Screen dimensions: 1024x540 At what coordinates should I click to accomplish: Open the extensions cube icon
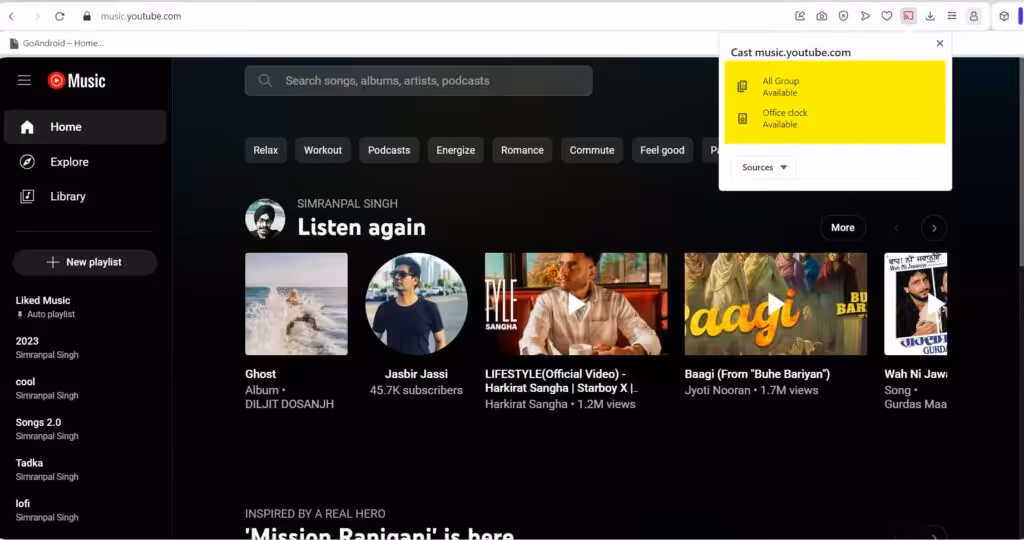coord(1004,16)
